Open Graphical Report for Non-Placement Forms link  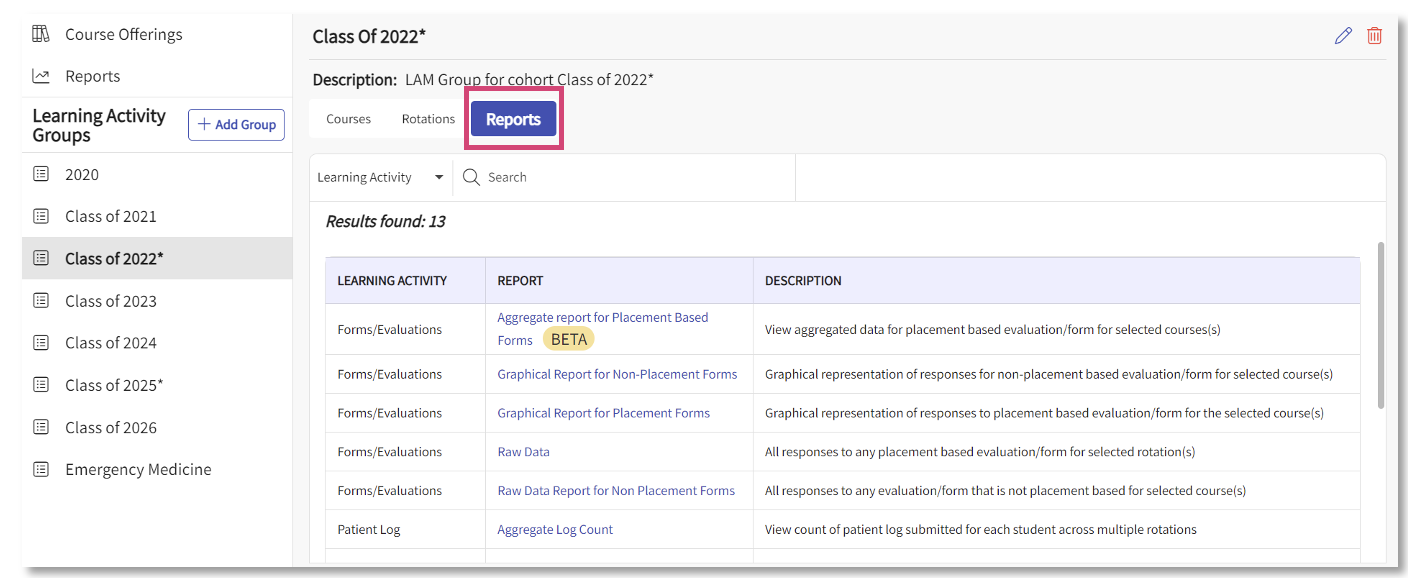(617, 374)
